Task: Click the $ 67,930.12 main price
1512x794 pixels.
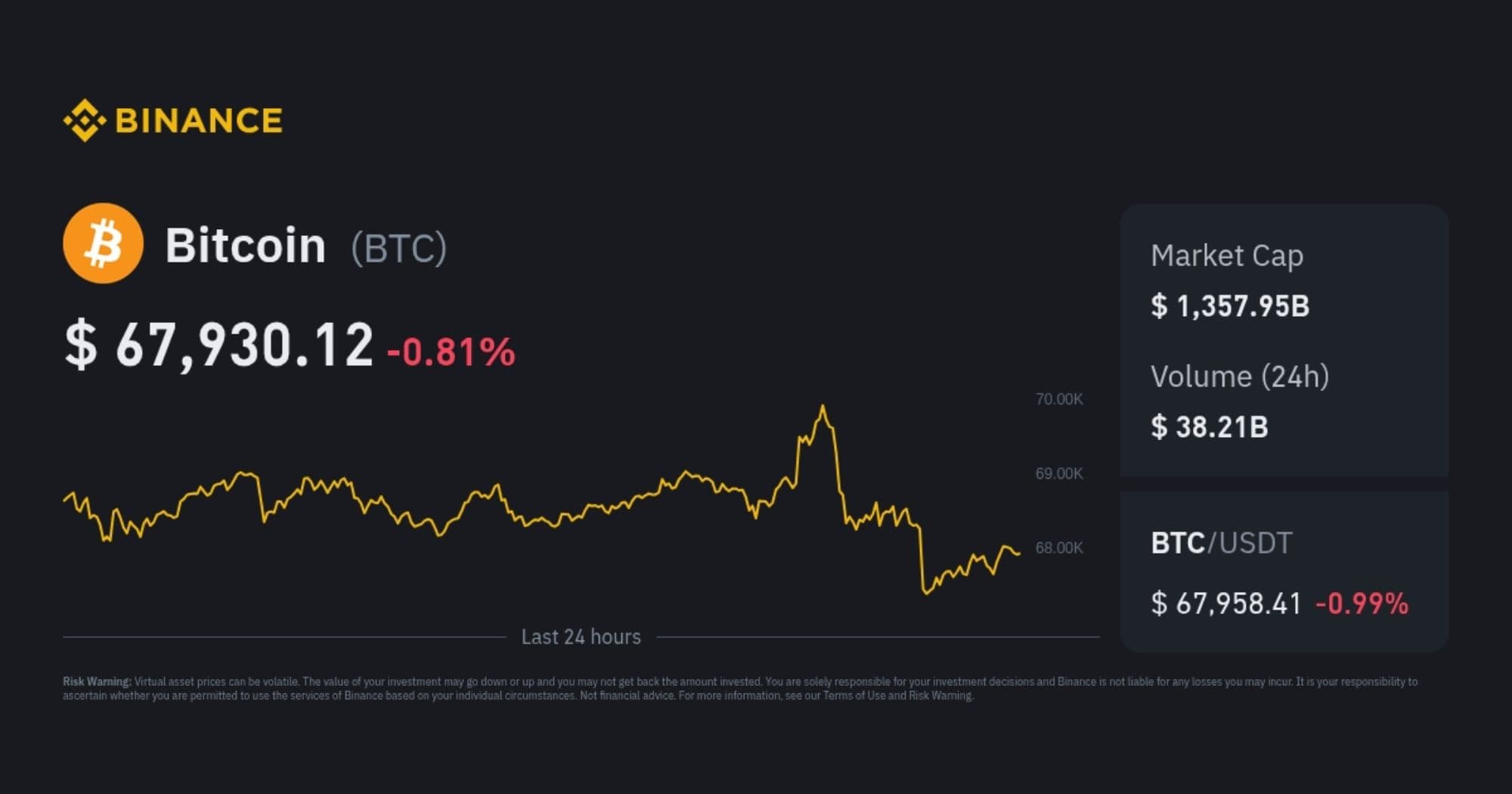Action: pyautogui.click(x=219, y=346)
